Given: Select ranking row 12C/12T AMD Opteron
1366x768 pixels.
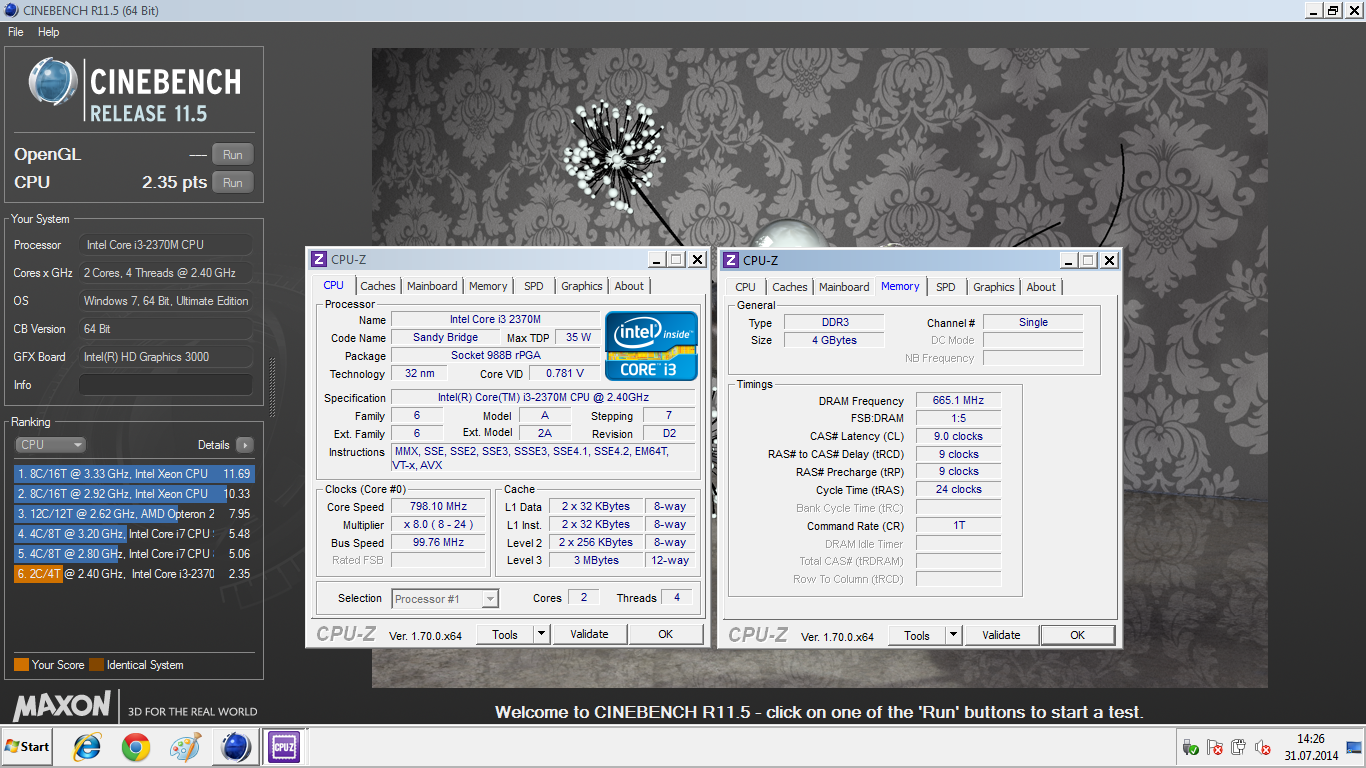Looking at the screenshot, I should pyautogui.click(x=134, y=514).
